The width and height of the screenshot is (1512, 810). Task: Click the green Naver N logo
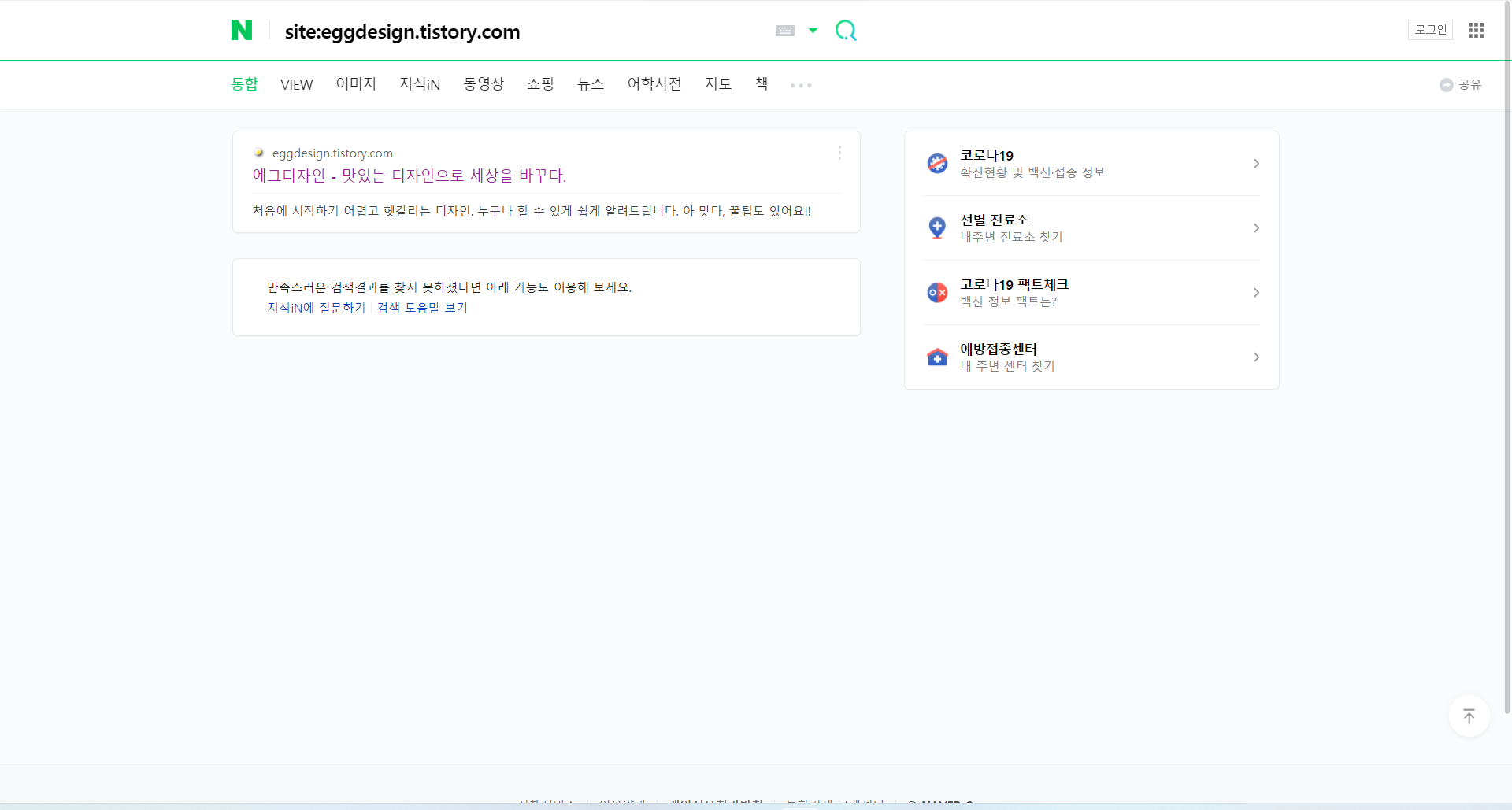point(242,31)
